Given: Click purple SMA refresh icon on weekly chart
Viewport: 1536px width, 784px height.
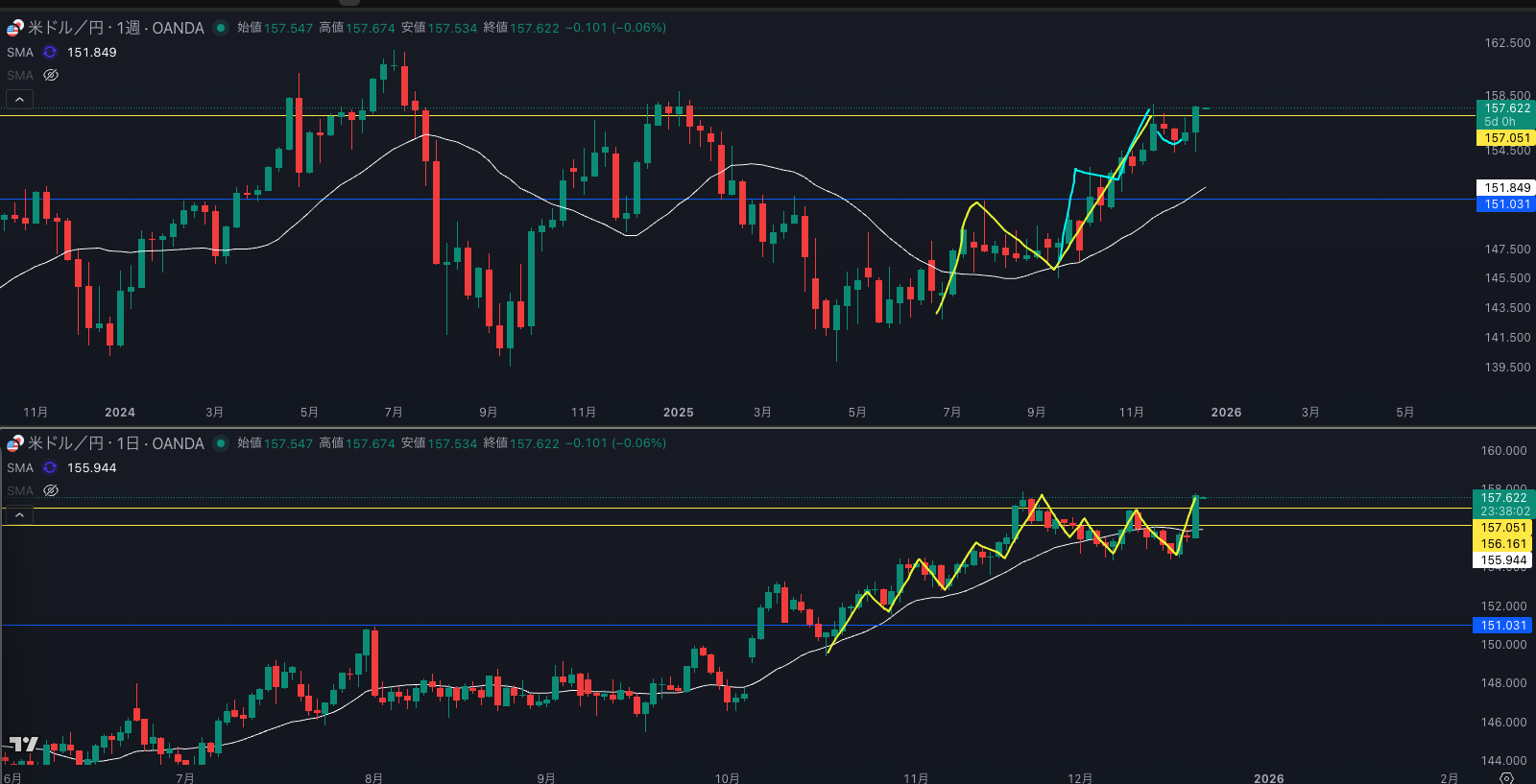Looking at the screenshot, I should click(50, 53).
